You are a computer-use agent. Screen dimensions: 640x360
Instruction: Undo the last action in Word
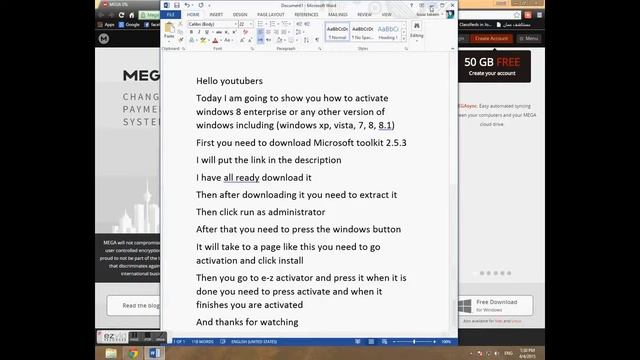click(187, 5)
